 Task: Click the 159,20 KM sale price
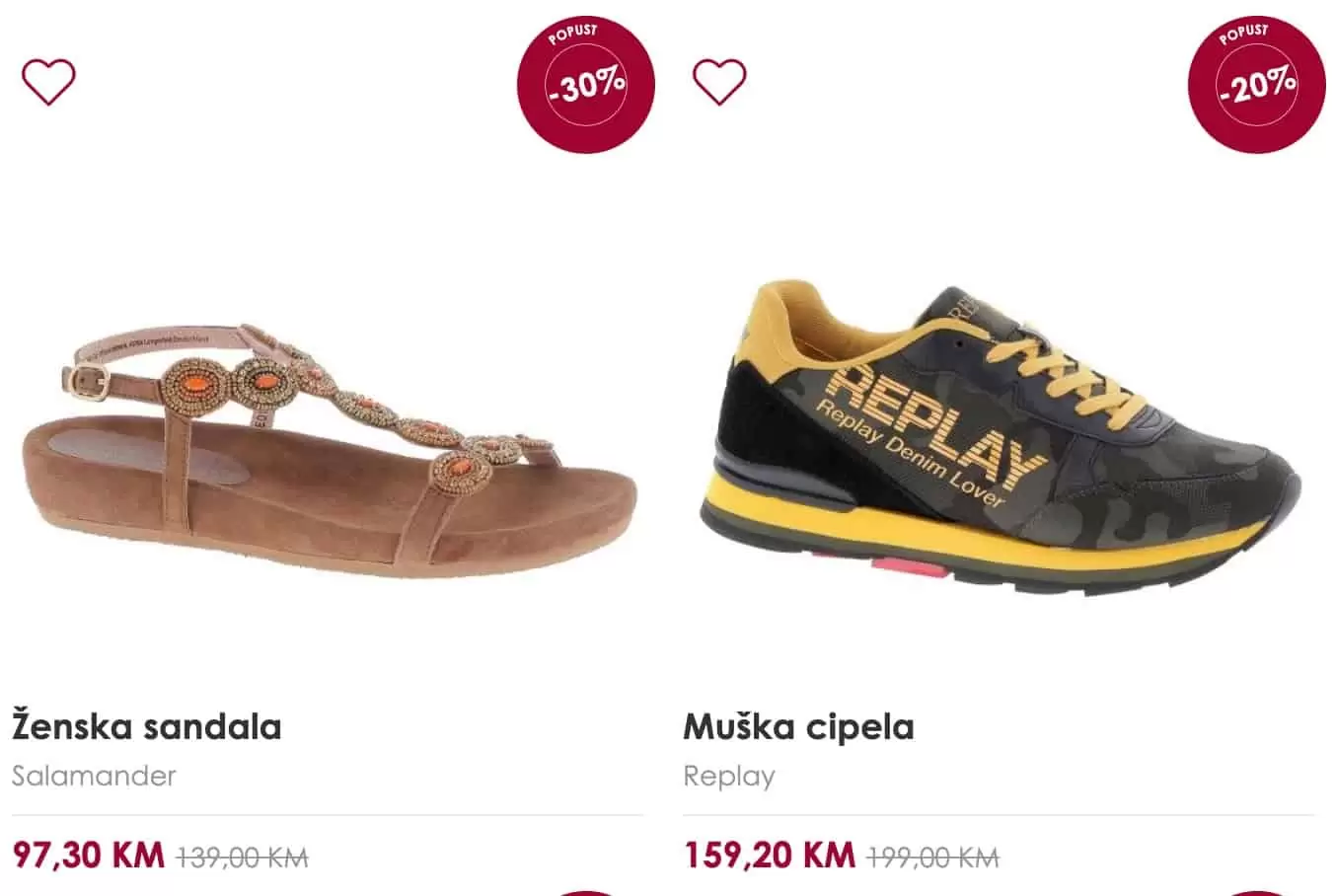click(770, 855)
